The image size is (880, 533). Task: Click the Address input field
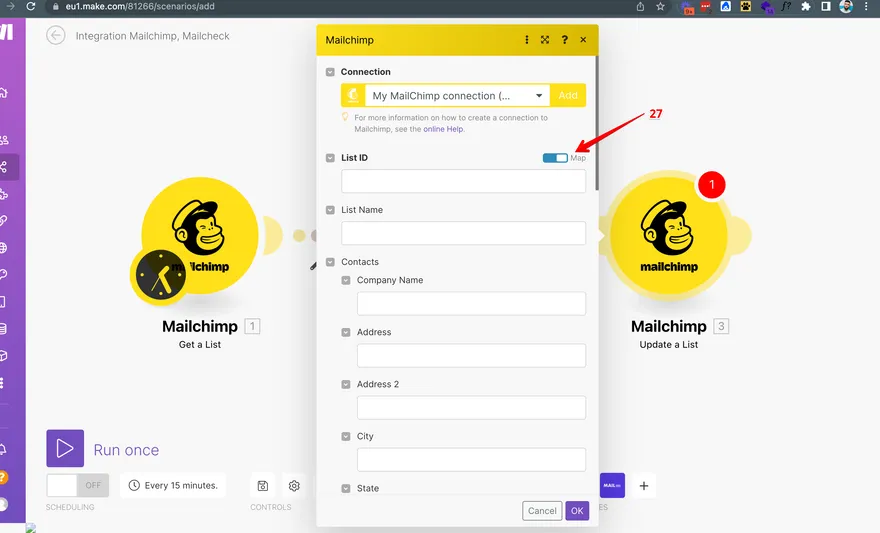tap(471, 356)
